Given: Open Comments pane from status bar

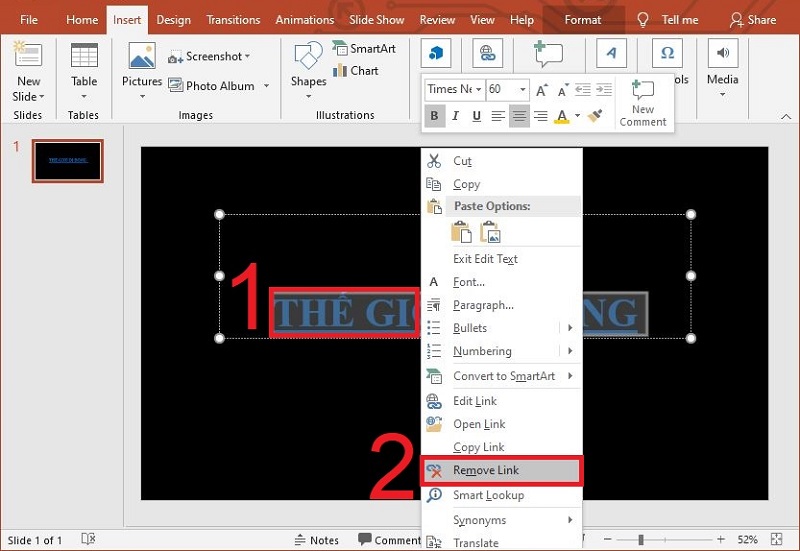Looking at the screenshot, I should click(x=389, y=540).
